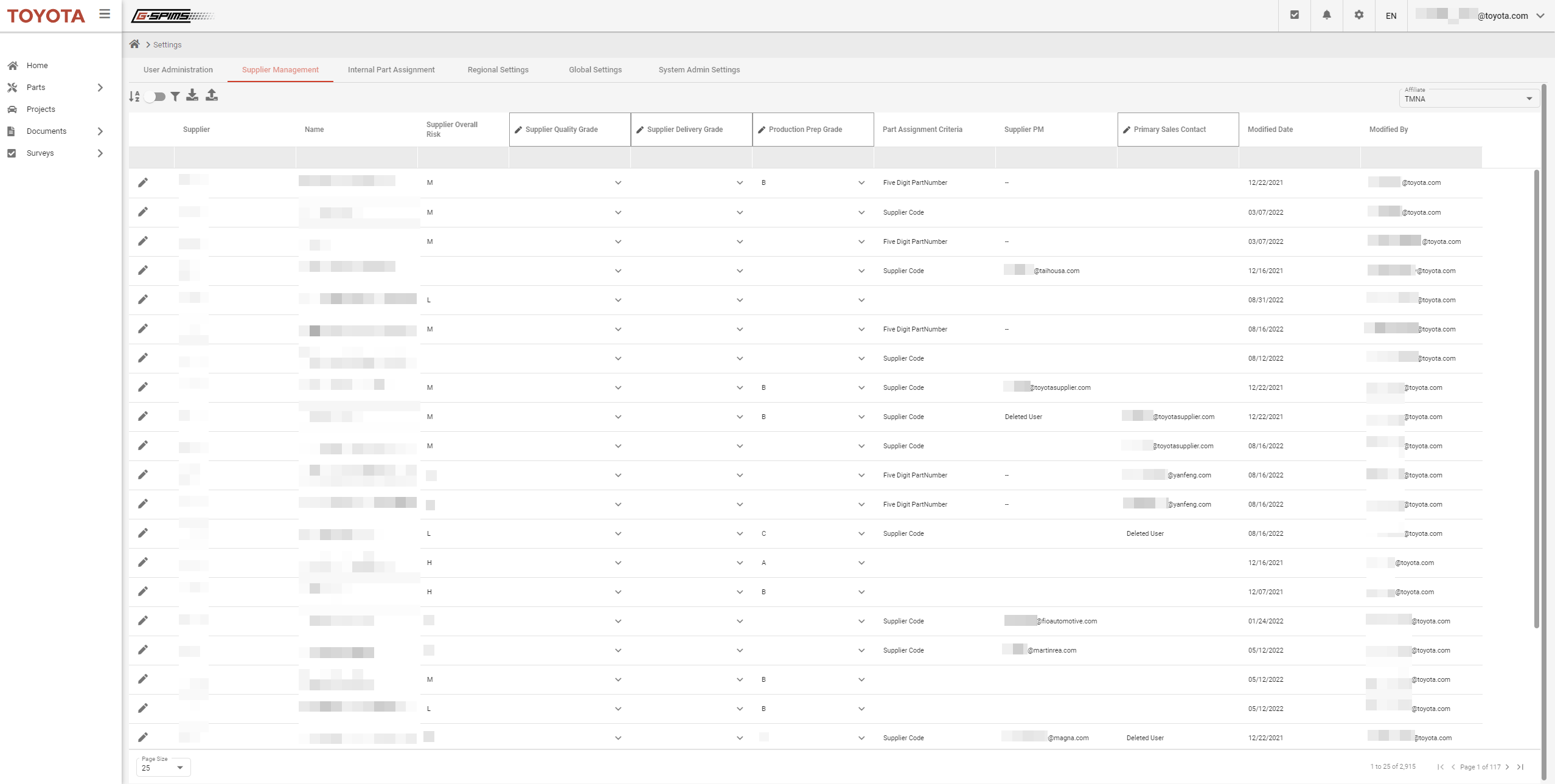The height and width of the screenshot is (784, 1555).
Task: Open the Affiliate TMNA dropdown
Action: pyautogui.click(x=1469, y=98)
